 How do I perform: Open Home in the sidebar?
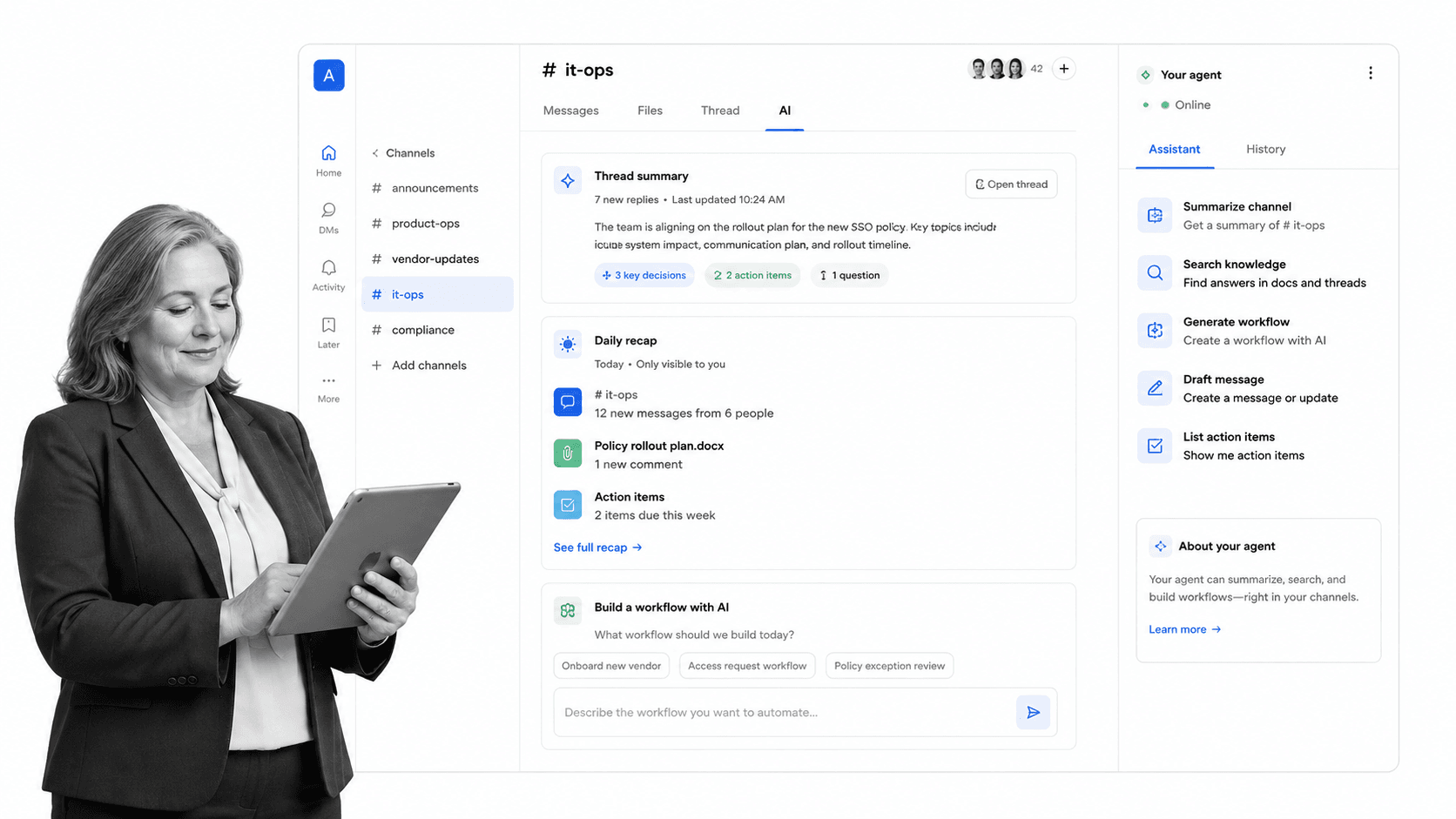click(328, 161)
